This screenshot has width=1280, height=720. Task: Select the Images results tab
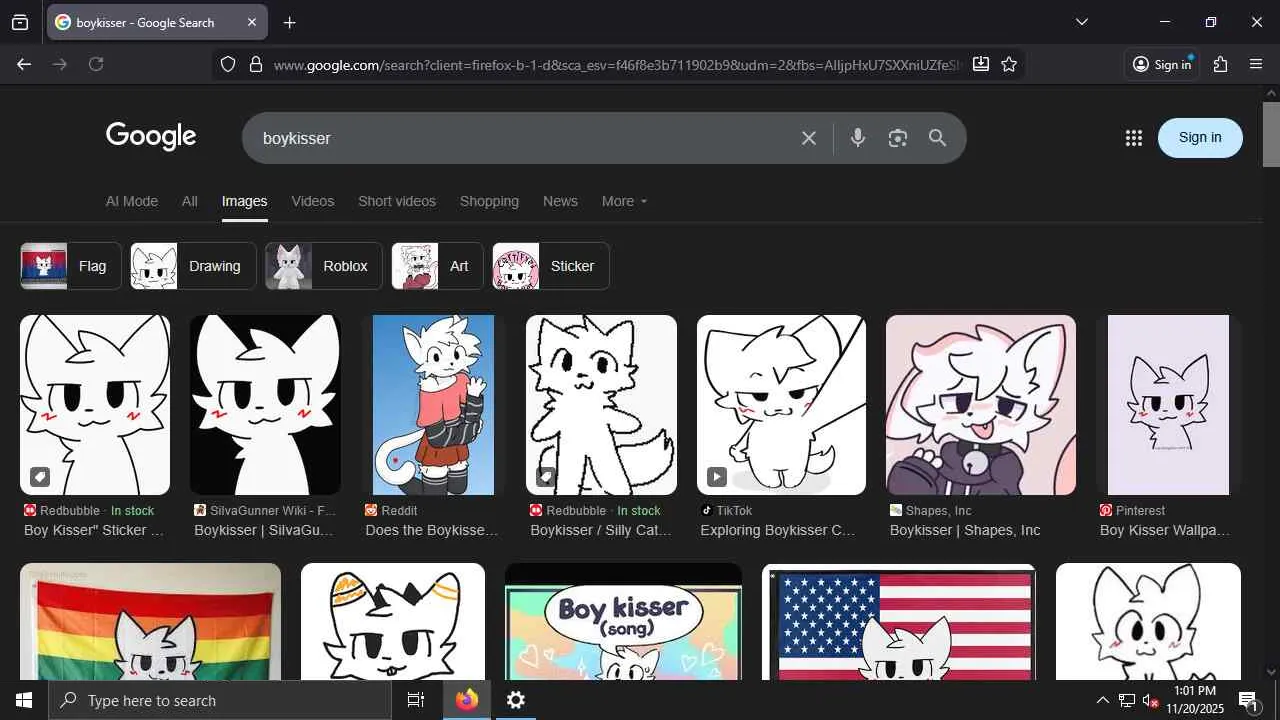[244, 201]
